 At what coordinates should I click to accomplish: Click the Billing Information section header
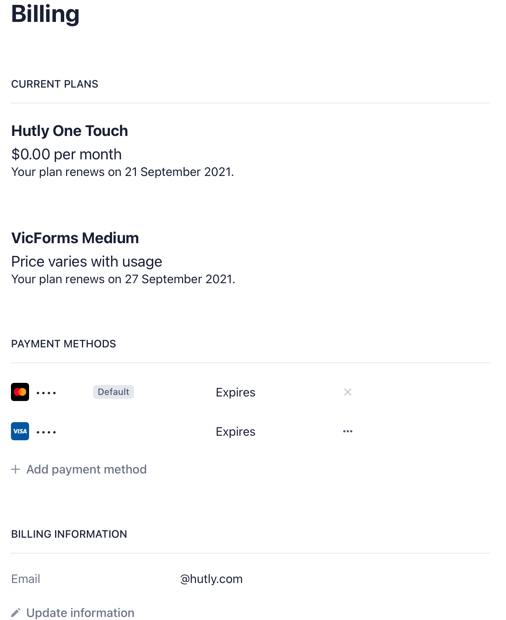pyautogui.click(x=69, y=534)
